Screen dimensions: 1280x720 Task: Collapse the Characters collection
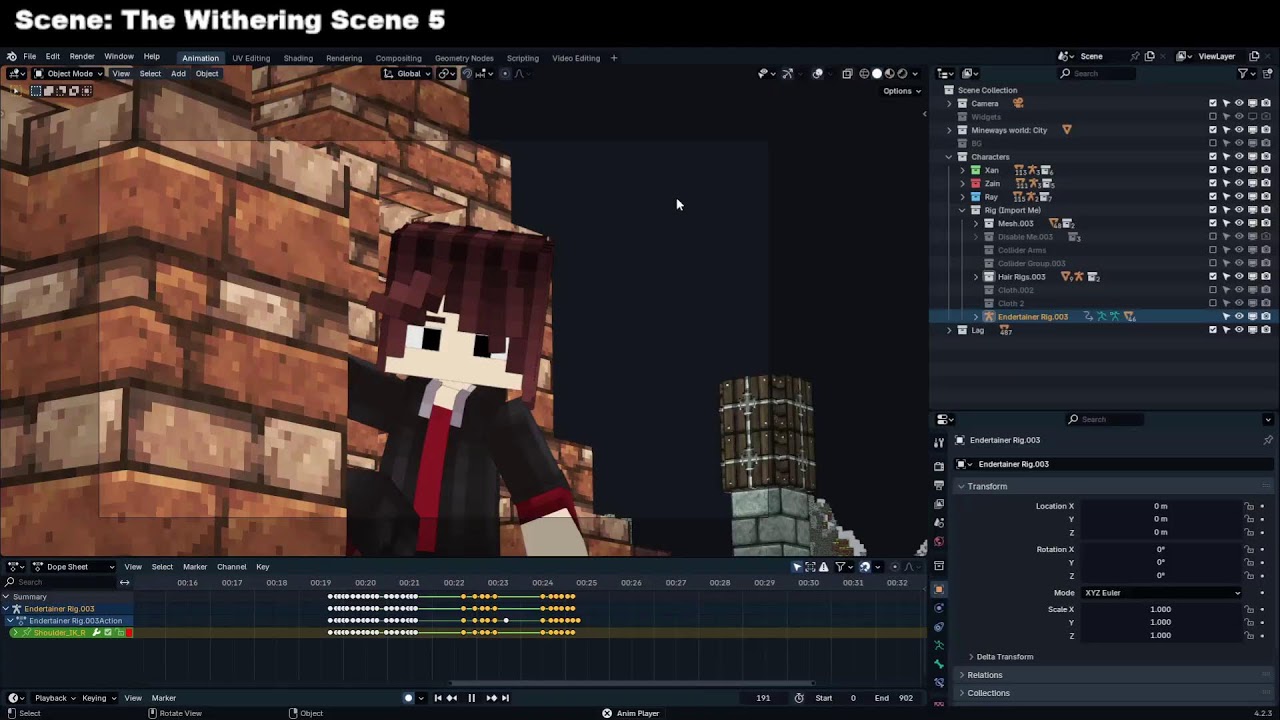[x=949, y=157]
